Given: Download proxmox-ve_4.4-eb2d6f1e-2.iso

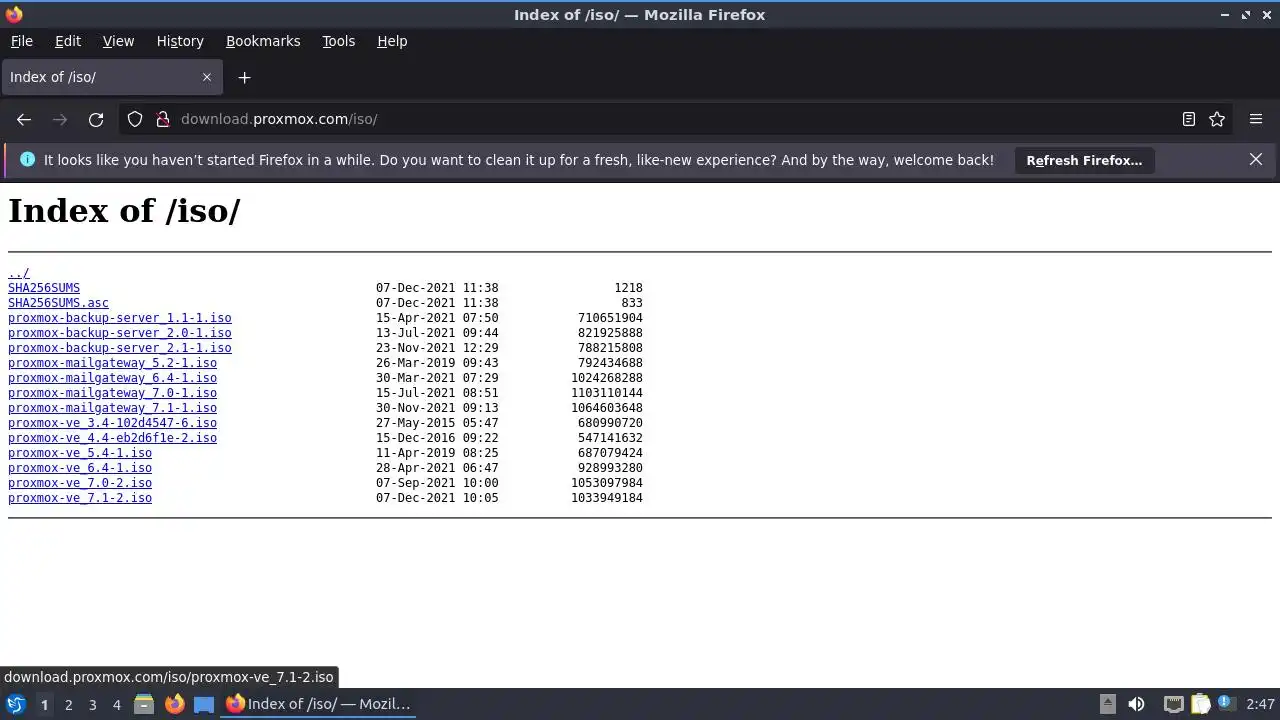Looking at the screenshot, I should tap(112, 438).
